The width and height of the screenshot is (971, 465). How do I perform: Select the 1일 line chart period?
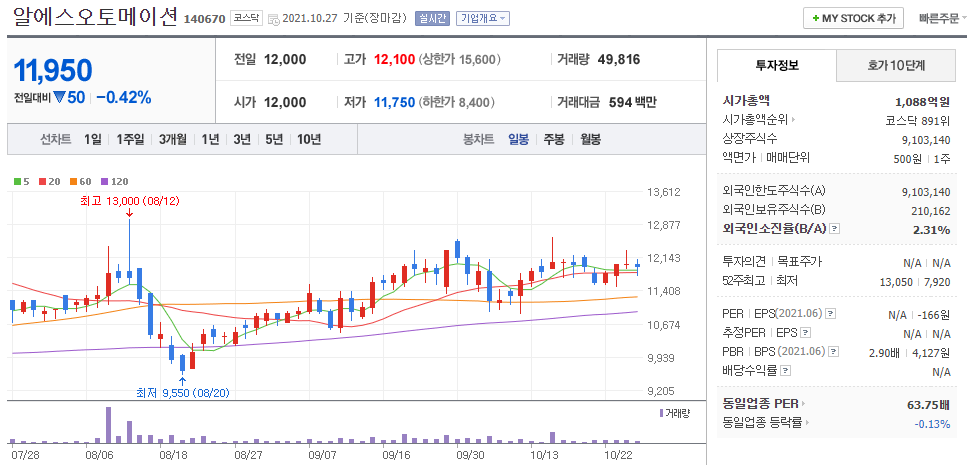click(x=93, y=139)
